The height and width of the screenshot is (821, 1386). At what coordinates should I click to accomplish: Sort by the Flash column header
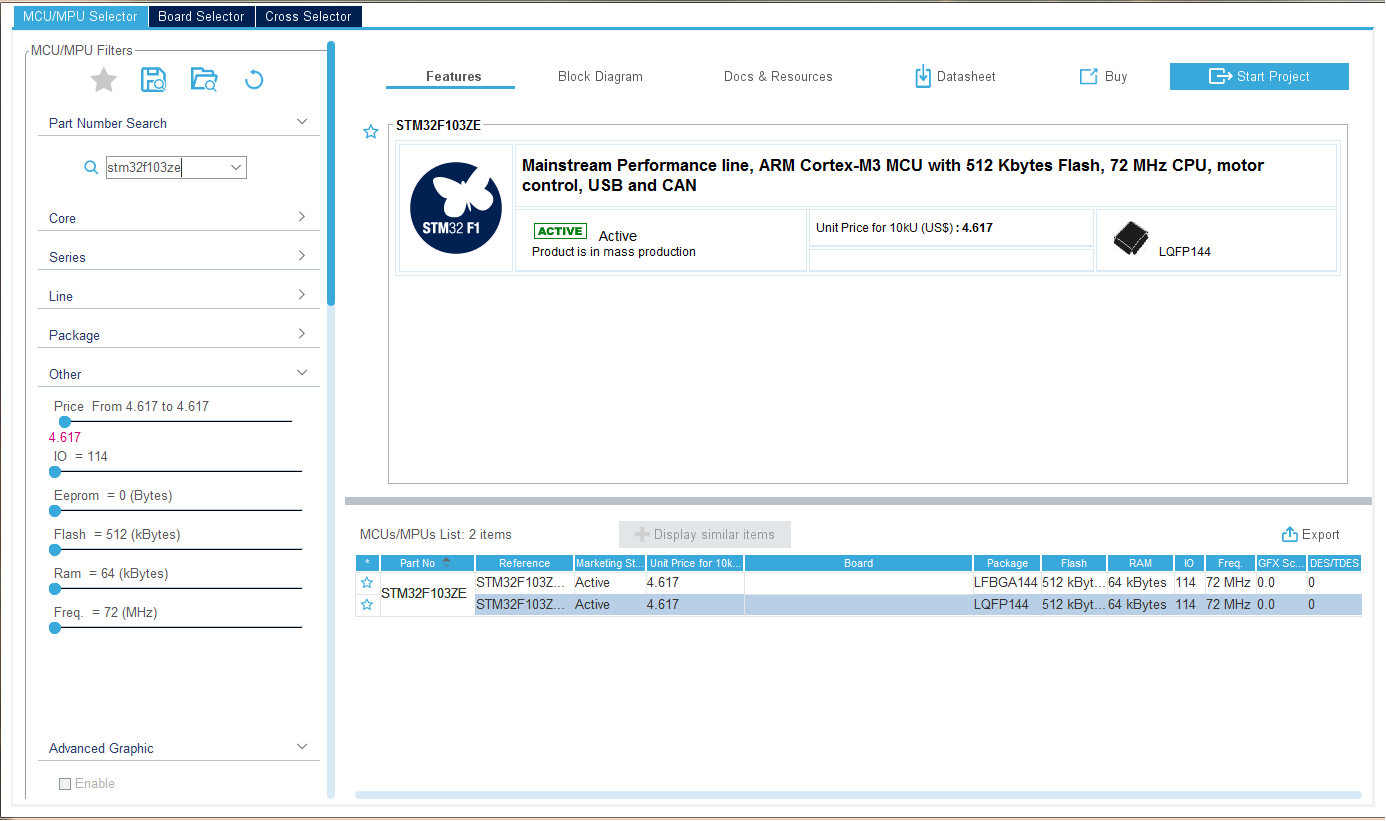[1074, 563]
